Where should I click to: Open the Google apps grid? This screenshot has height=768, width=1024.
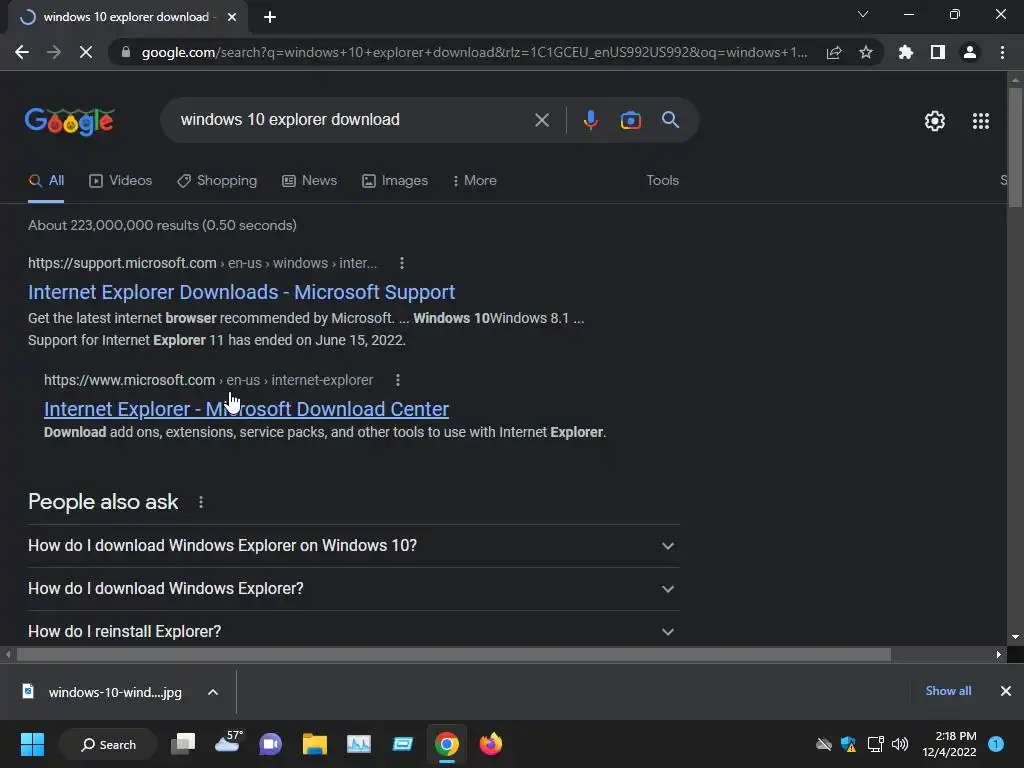(981, 121)
